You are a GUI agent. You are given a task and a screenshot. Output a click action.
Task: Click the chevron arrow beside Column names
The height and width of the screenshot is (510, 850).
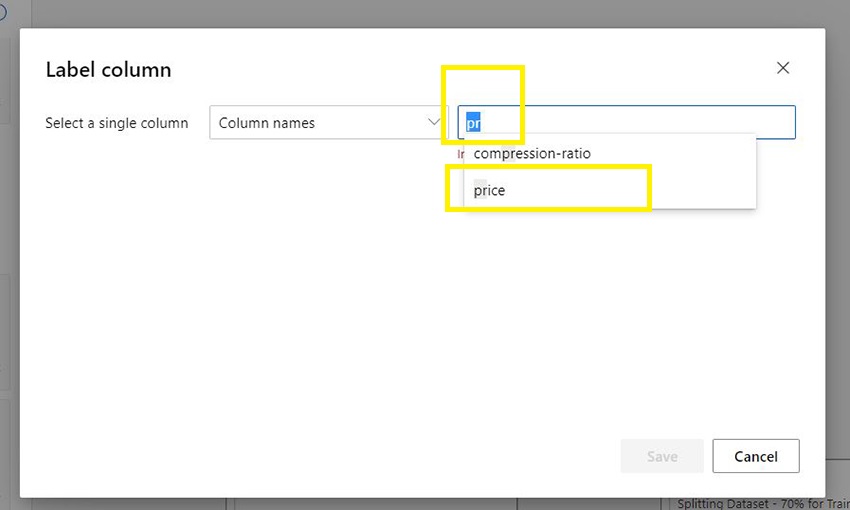coord(435,122)
